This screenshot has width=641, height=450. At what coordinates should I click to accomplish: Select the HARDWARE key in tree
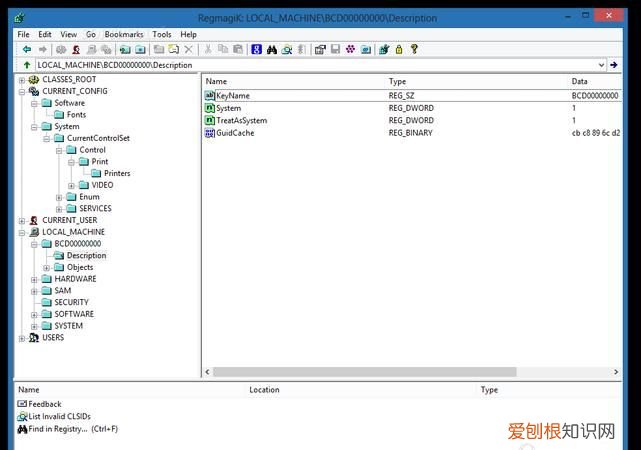coord(76,279)
